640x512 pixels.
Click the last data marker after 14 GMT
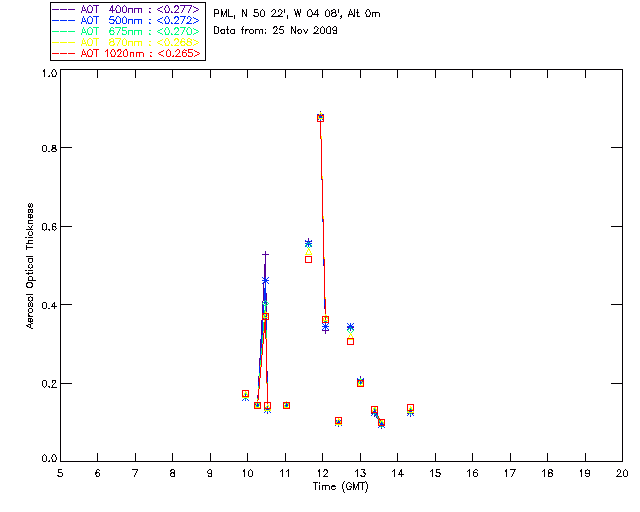[x=411, y=408]
